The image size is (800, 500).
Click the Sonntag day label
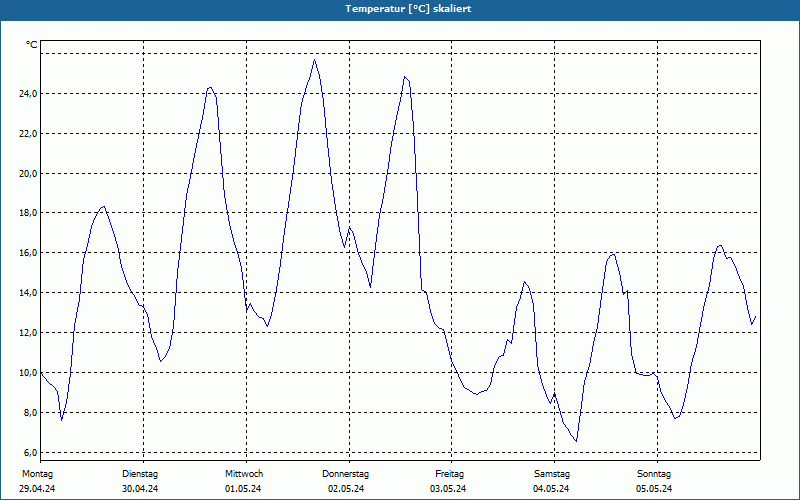coord(654,474)
